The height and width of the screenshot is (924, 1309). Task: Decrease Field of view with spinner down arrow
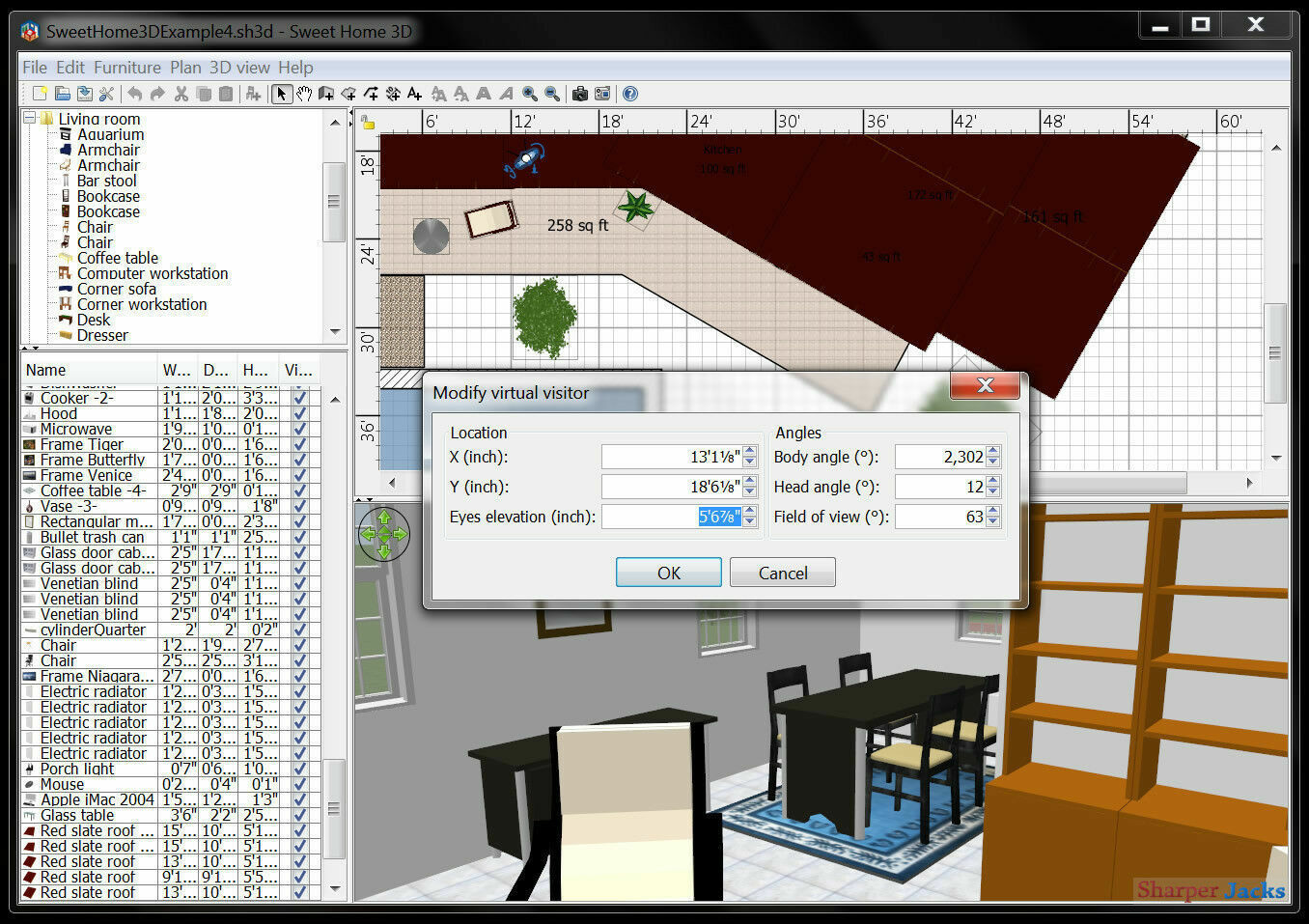click(993, 522)
